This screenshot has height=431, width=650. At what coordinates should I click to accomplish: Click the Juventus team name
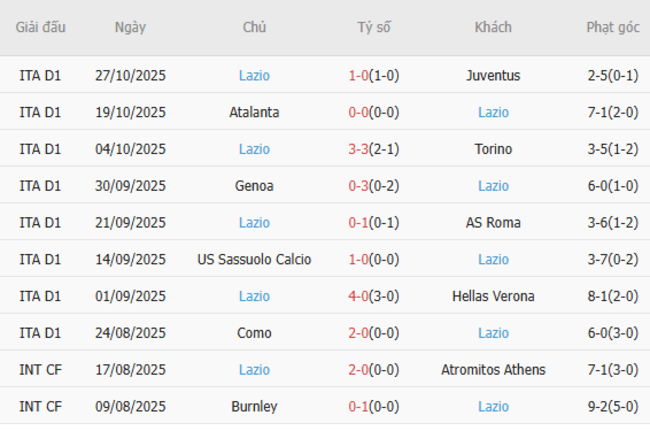click(493, 75)
